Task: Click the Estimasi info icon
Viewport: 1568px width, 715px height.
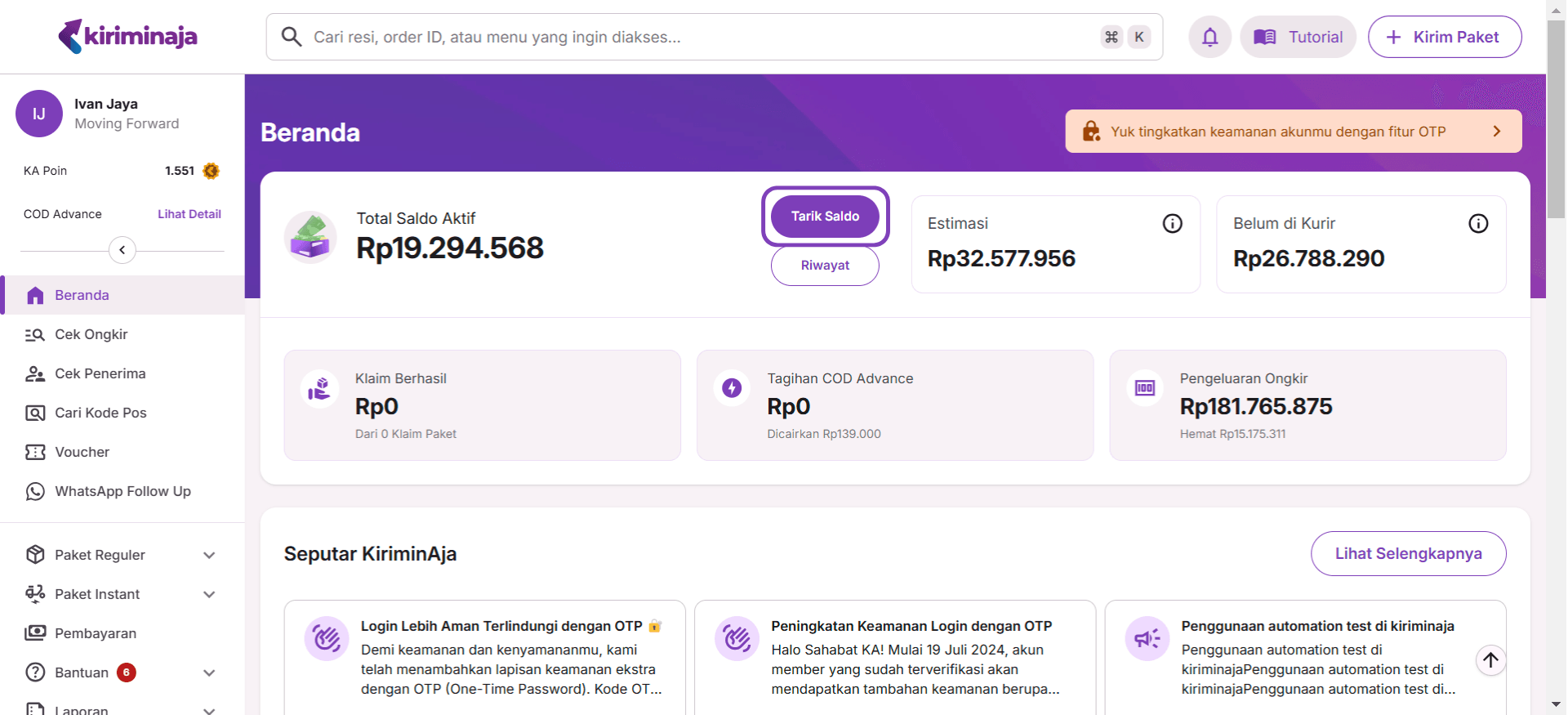Action: 1172,223
